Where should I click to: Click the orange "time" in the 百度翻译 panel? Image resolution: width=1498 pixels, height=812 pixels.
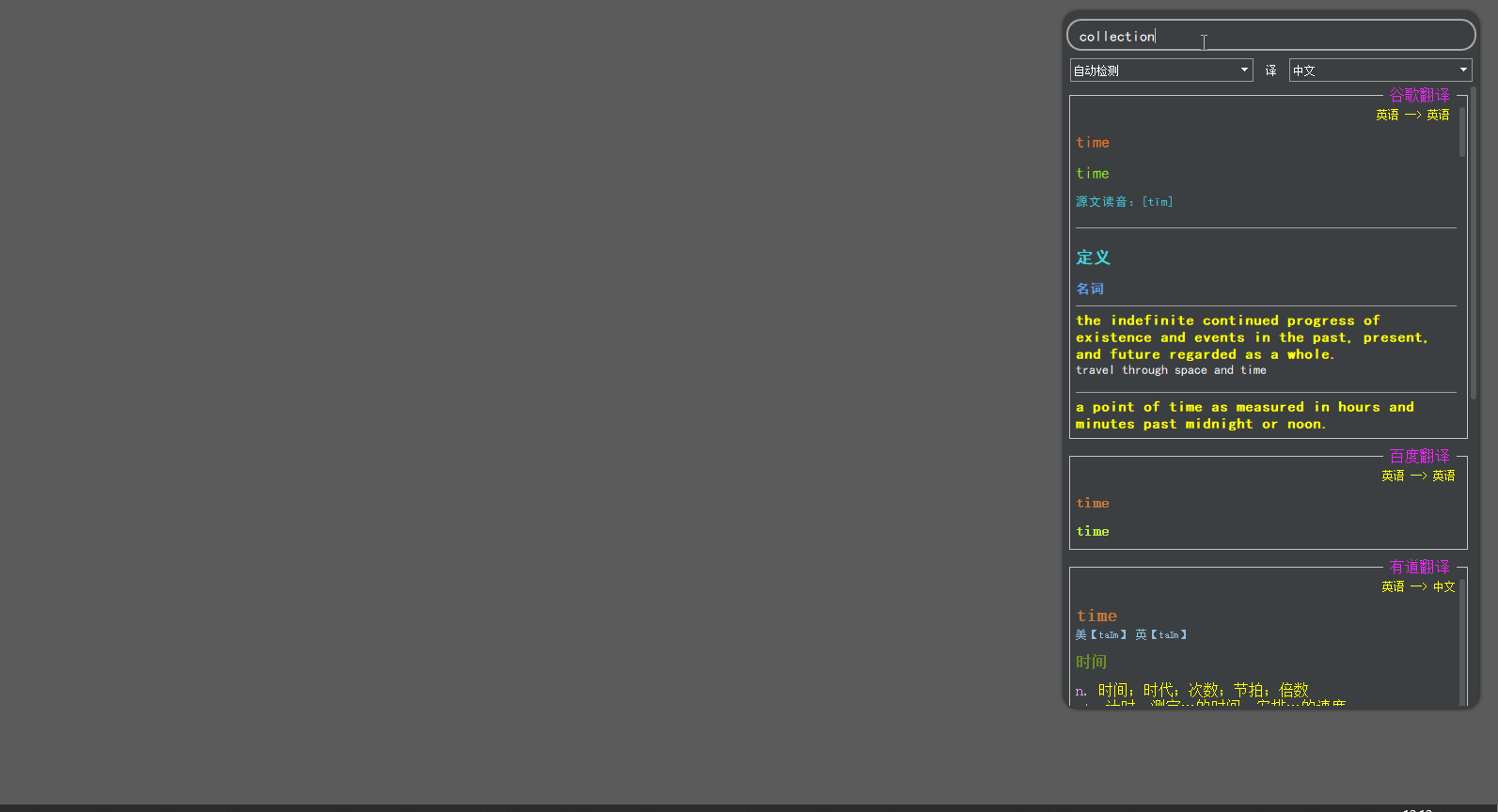pos(1093,504)
